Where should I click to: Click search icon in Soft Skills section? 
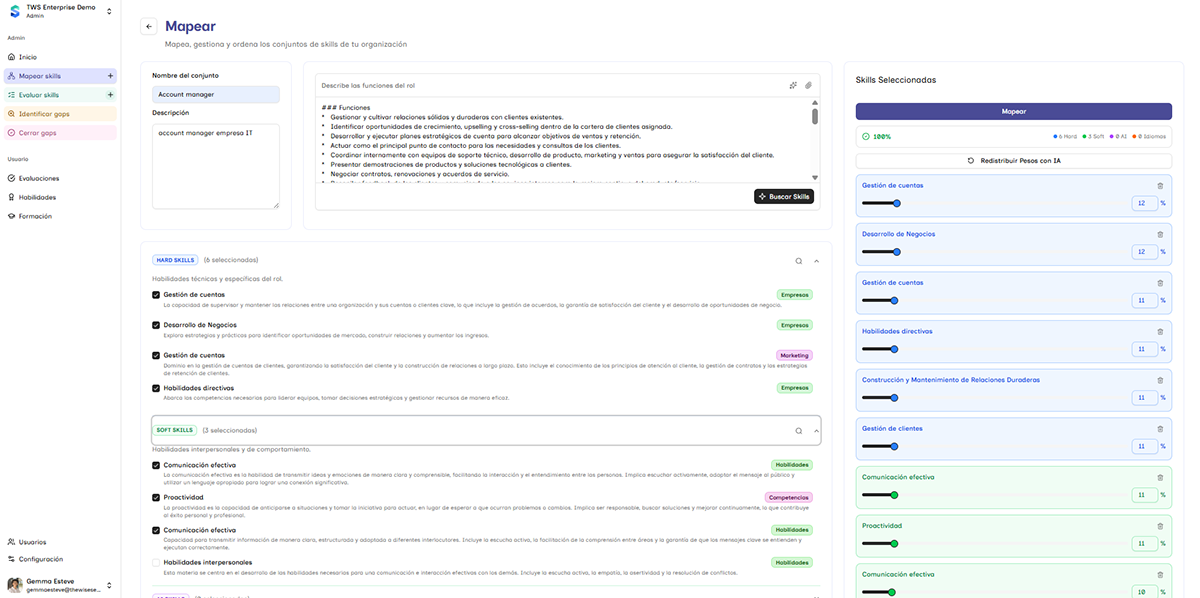pos(798,431)
